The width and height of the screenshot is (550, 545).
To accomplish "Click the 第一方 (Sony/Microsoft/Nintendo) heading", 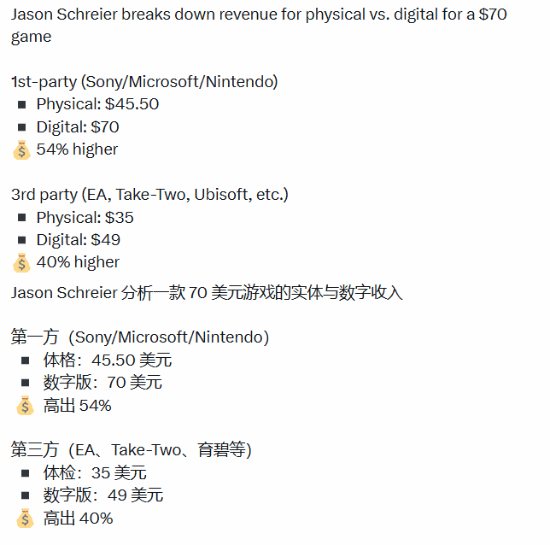I will click(140, 337).
